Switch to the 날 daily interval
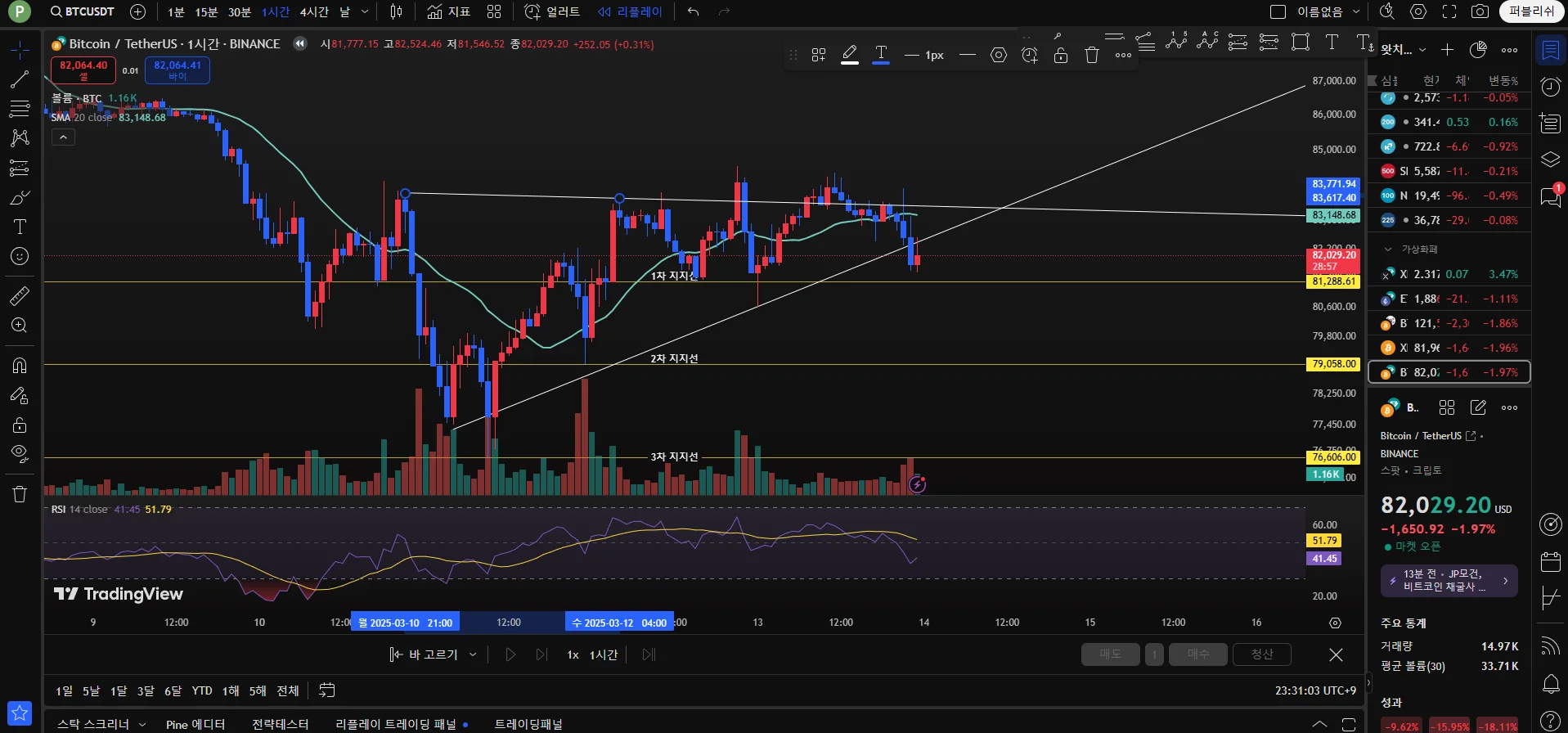The height and width of the screenshot is (733, 1568). pos(344,11)
